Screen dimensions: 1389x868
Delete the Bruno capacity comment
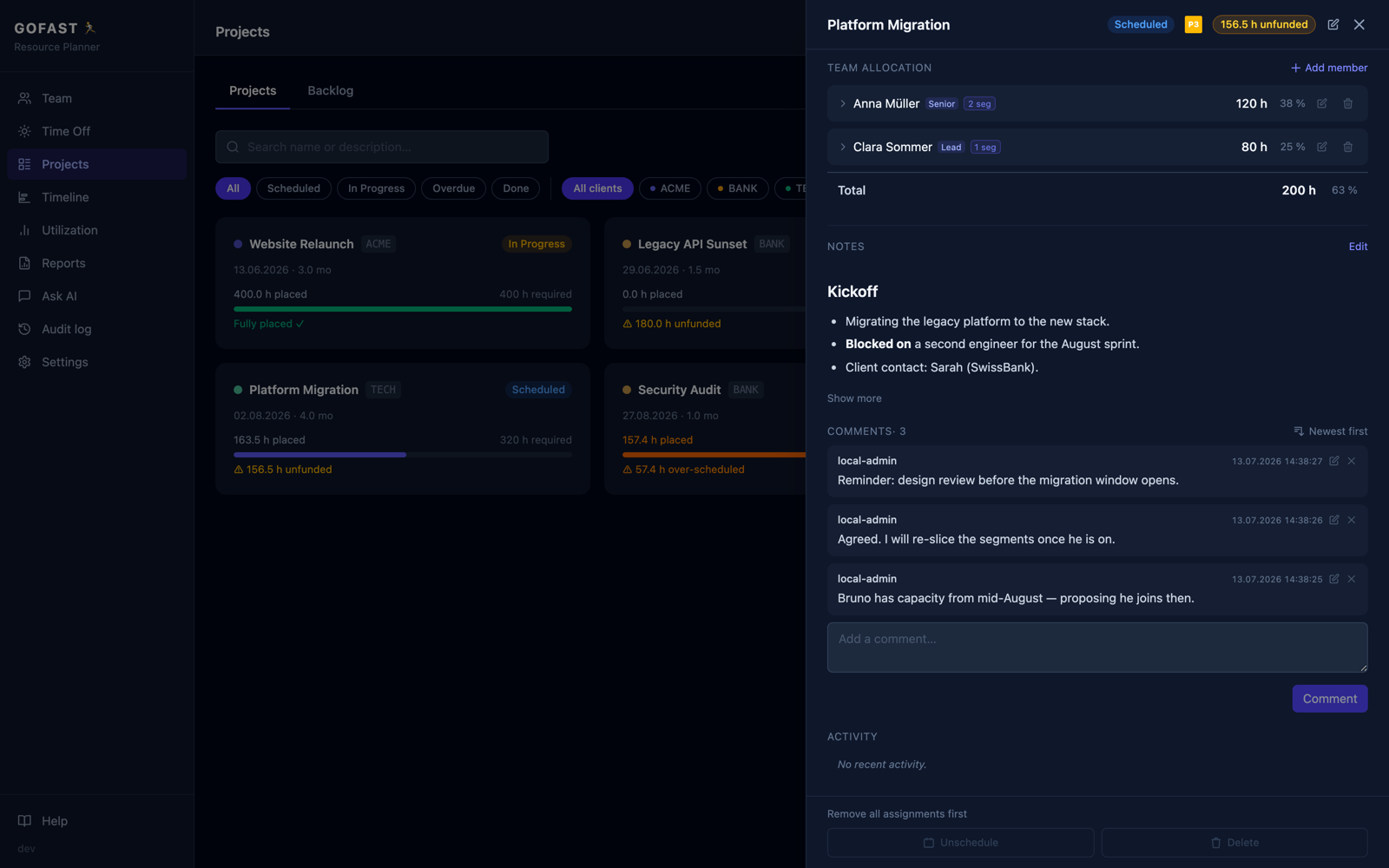point(1352,579)
